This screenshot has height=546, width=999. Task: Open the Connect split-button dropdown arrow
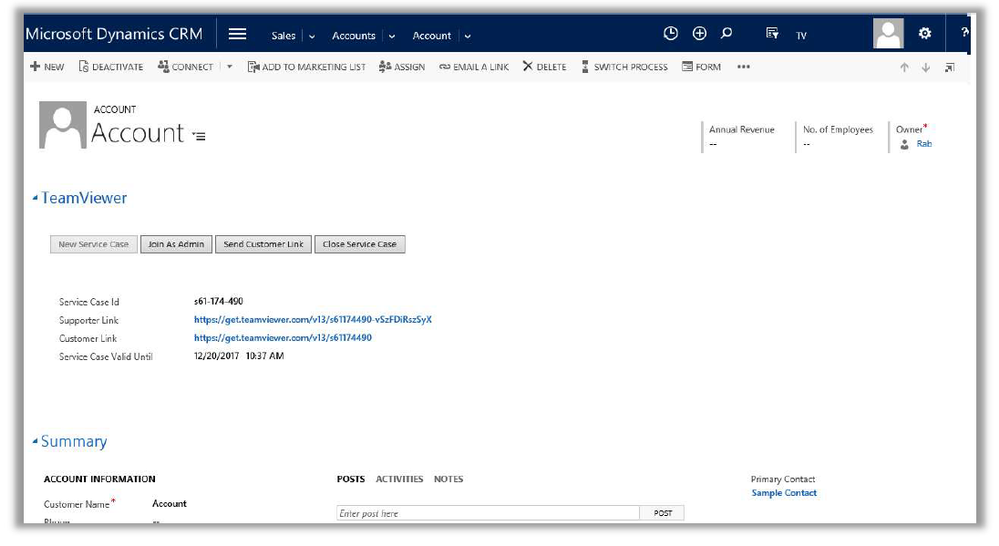pos(229,67)
